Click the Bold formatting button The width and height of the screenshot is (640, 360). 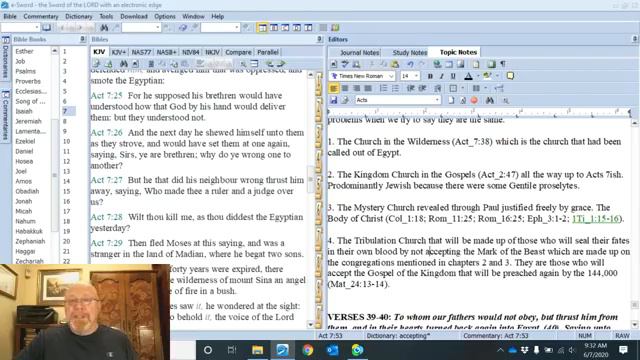coord(430,76)
